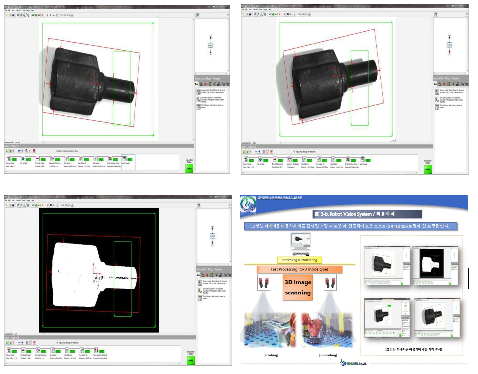Click first palette tab icon in bottom-left window
478x374 pixels.
click(199, 274)
